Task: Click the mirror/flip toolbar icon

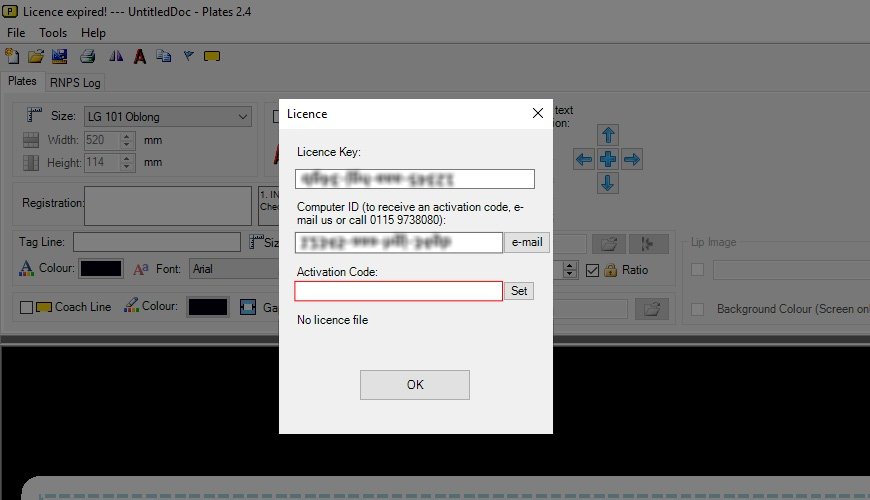Action: (116, 56)
